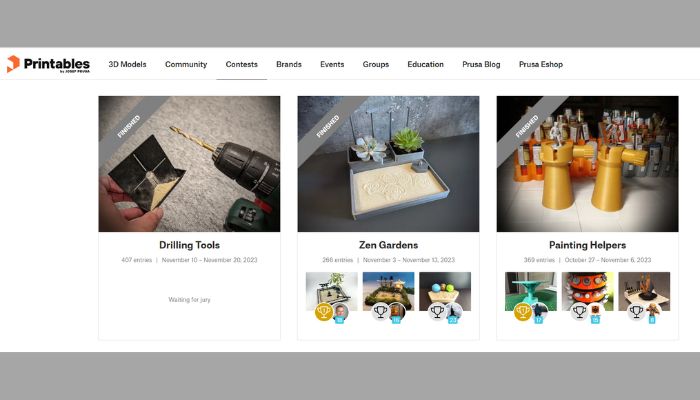
Task: Open the Events nav link
Action: (x=332, y=64)
